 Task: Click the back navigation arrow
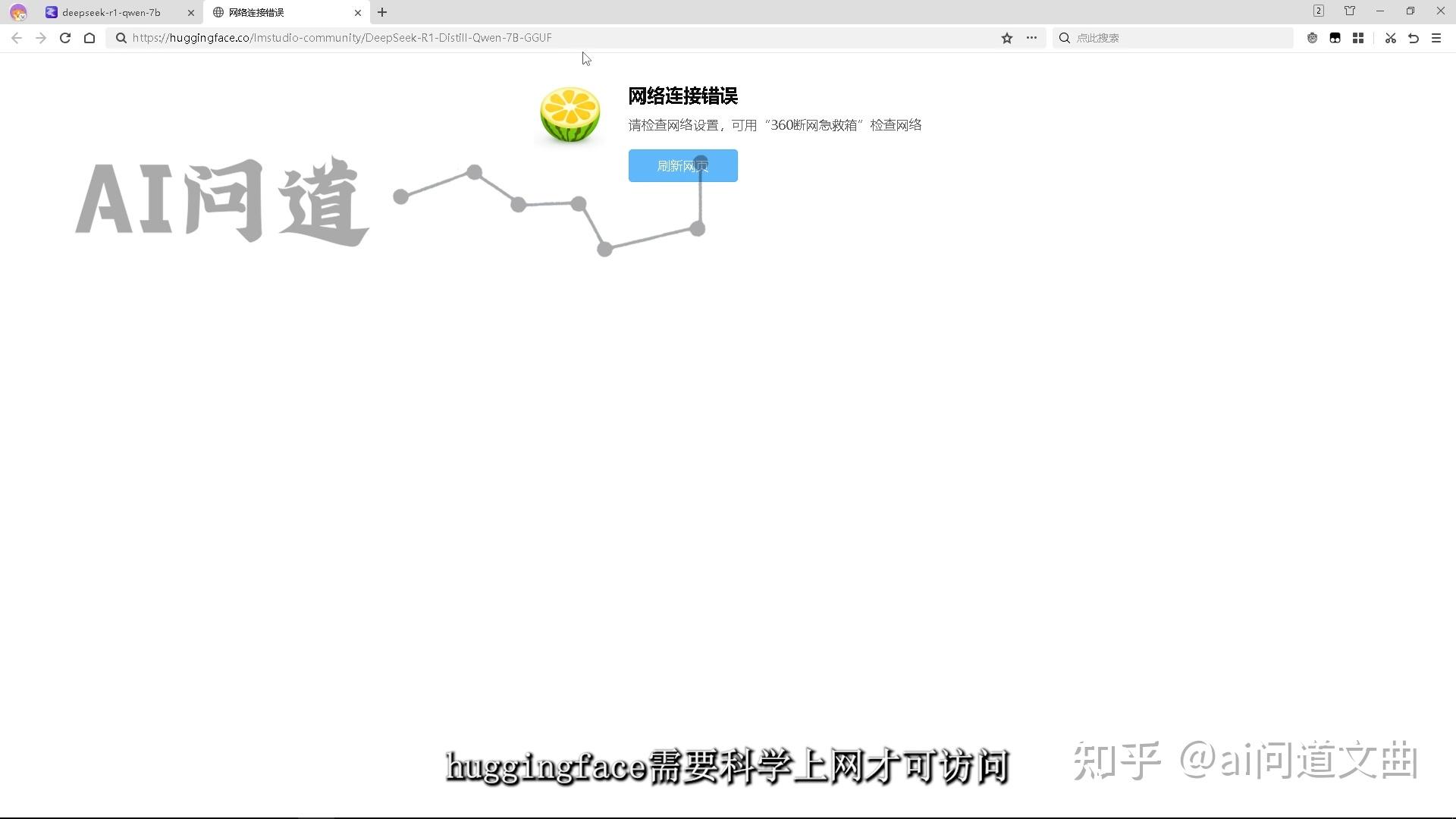[16, 37]
